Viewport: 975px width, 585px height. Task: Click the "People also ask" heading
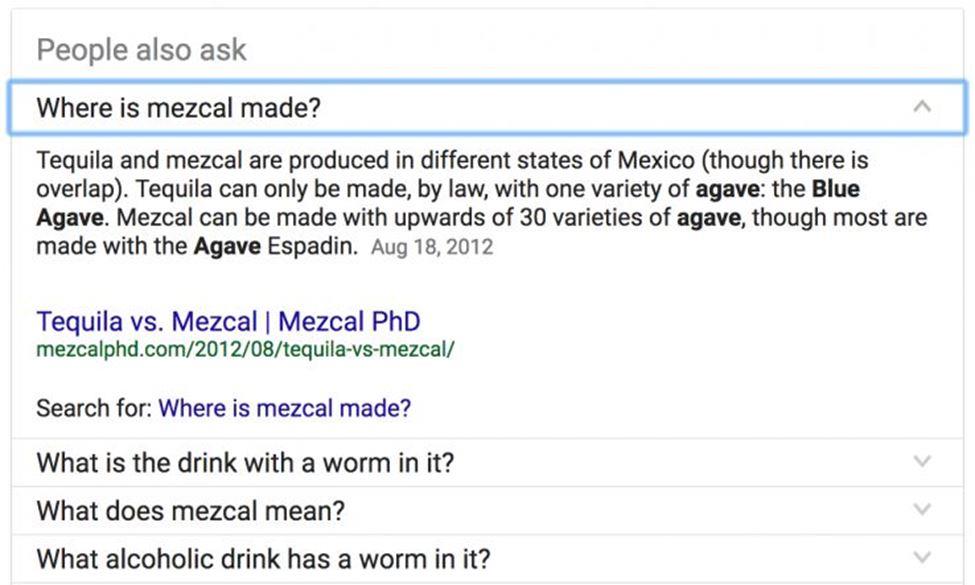[141, 51]
